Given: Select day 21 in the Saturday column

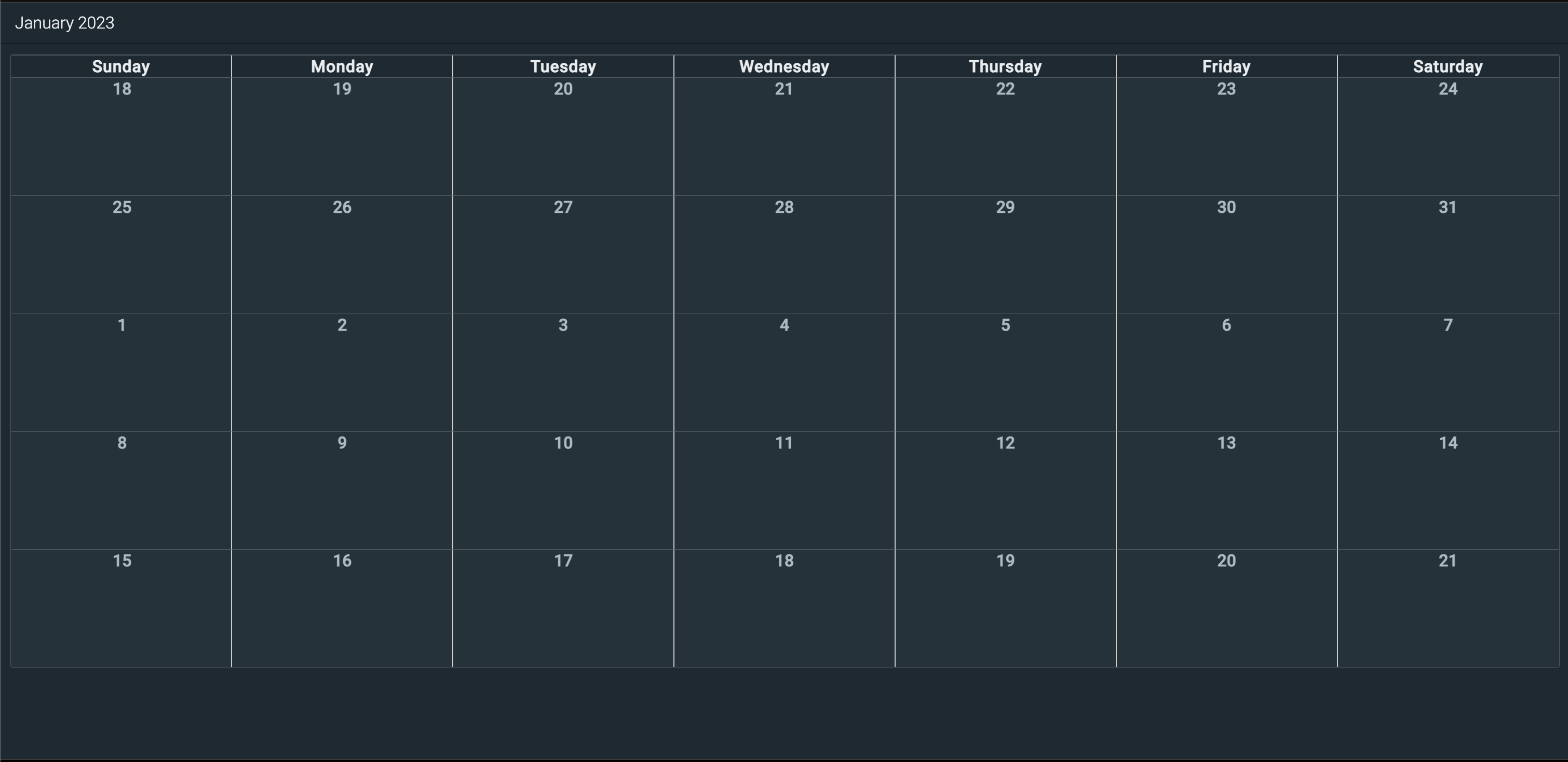Looking at the screenshot, I should (1448, 561).
